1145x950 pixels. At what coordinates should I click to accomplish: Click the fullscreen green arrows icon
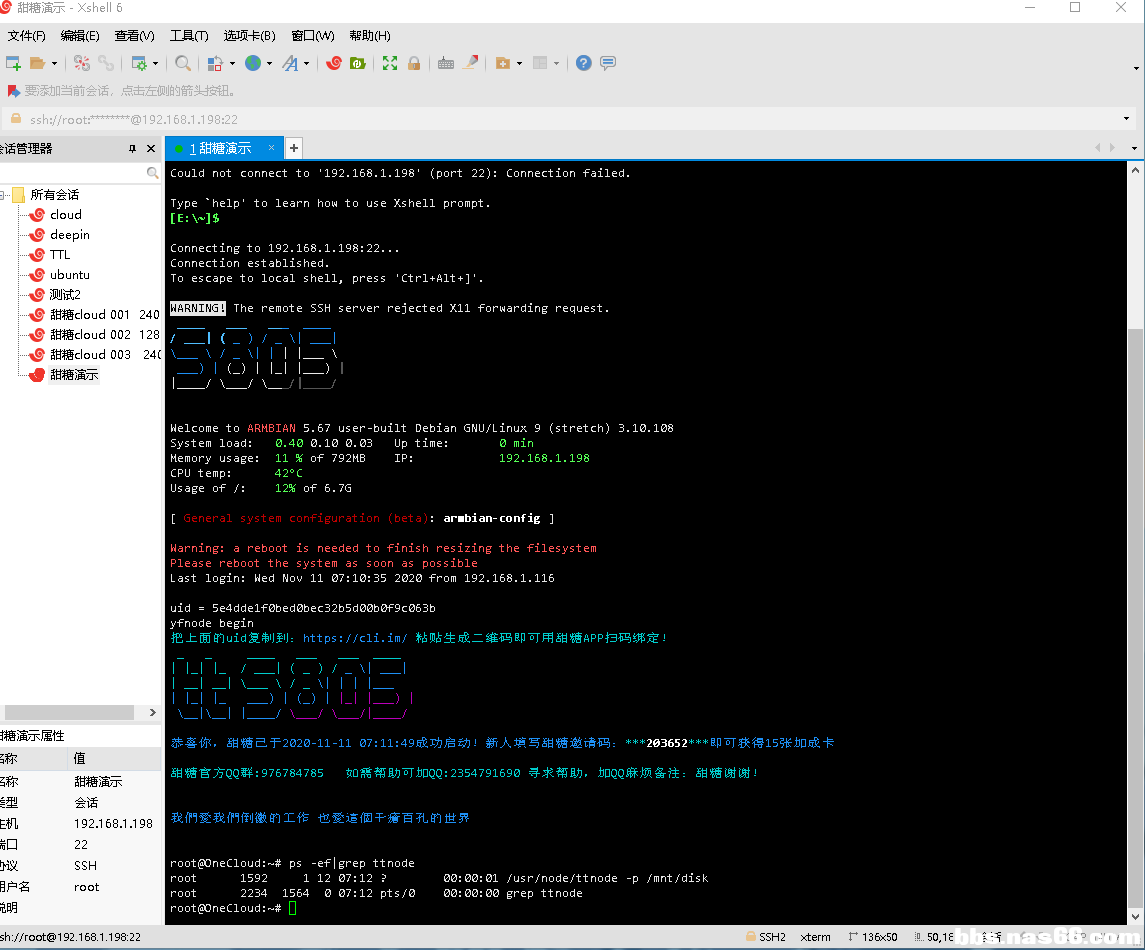pos(390,63)
